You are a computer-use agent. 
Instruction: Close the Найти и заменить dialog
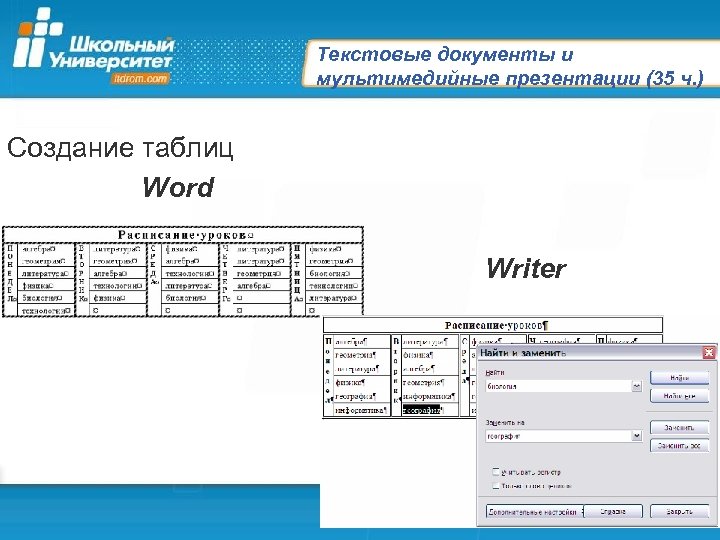(709, 352)
